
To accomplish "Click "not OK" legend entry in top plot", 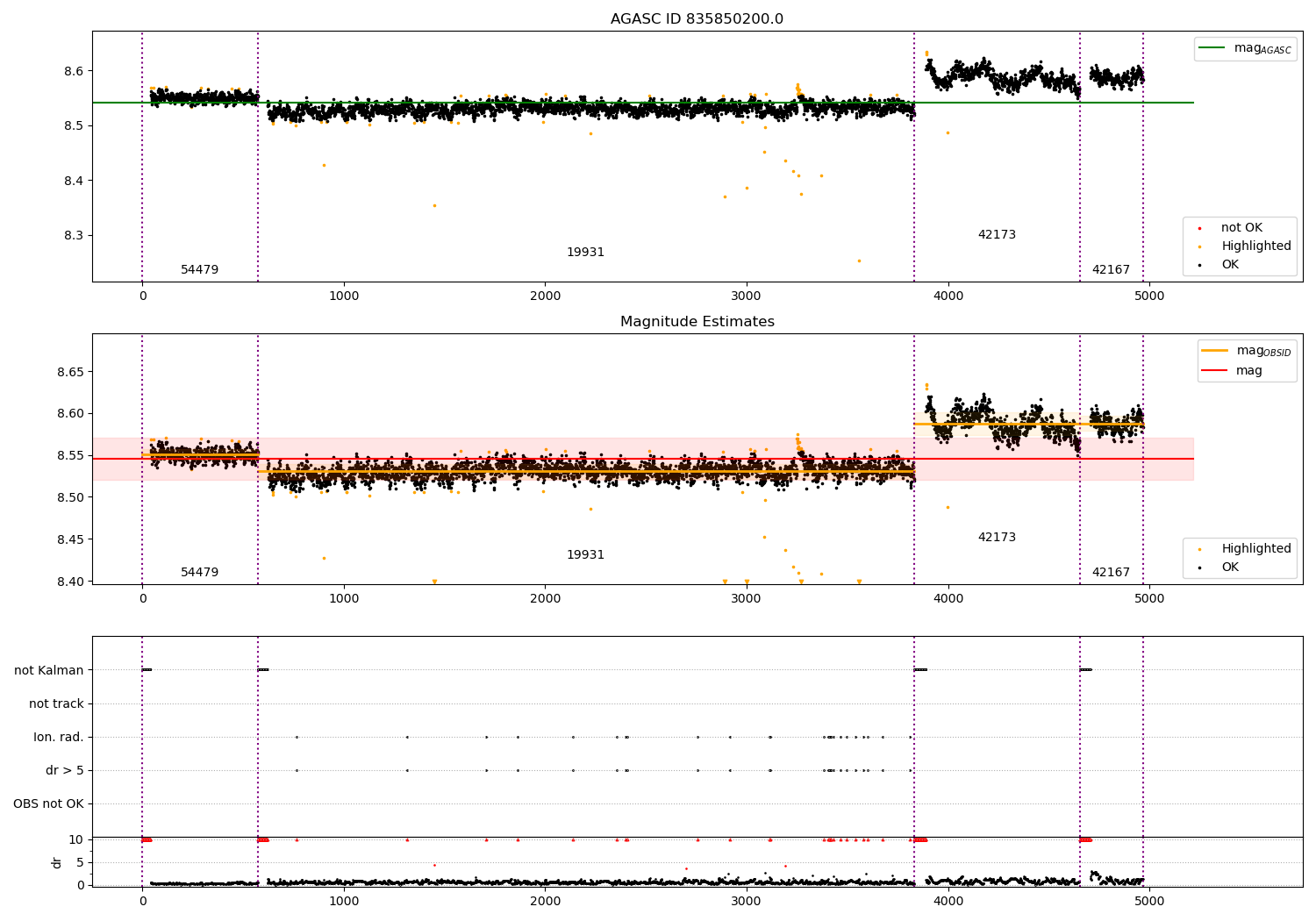I will click(x=1241, y=228).
